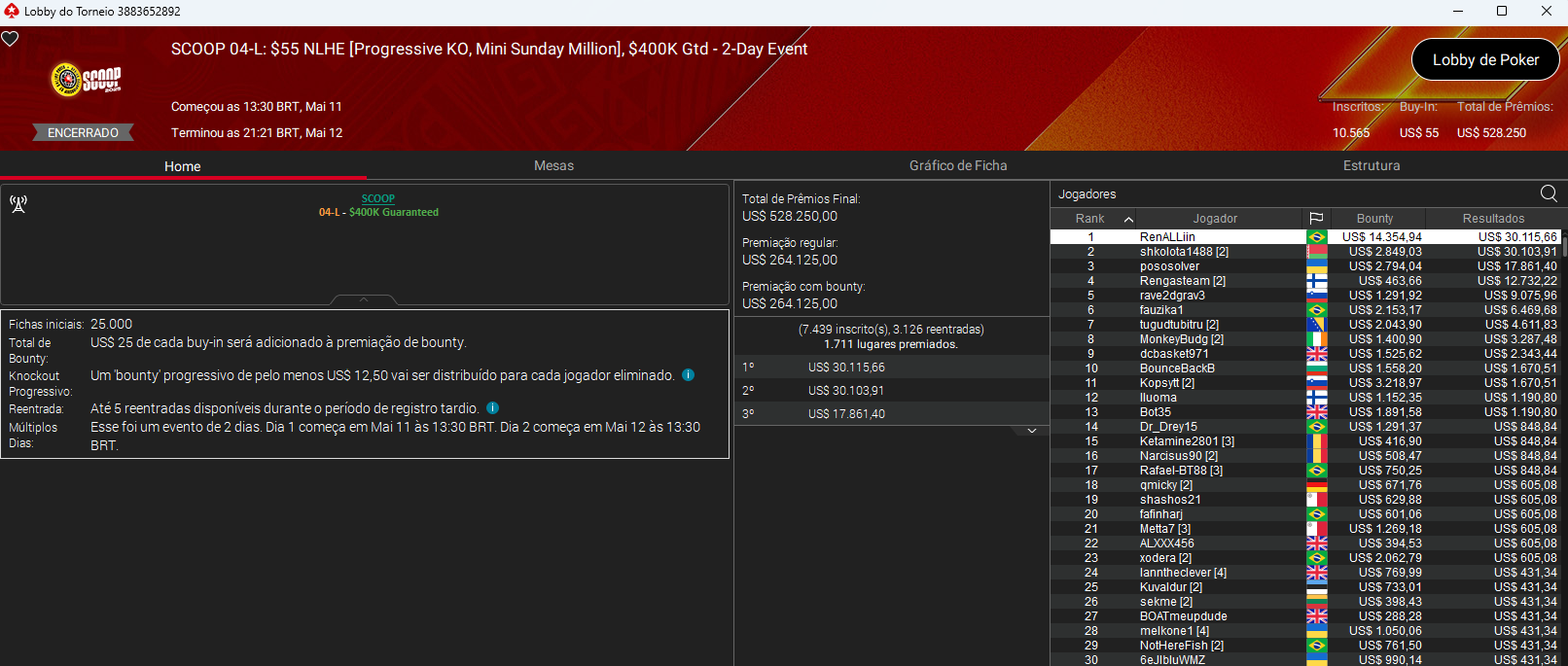The image size is (1568, 666).
Task: Select player shkolota1488 [2]
Action: coord(1306,252)
